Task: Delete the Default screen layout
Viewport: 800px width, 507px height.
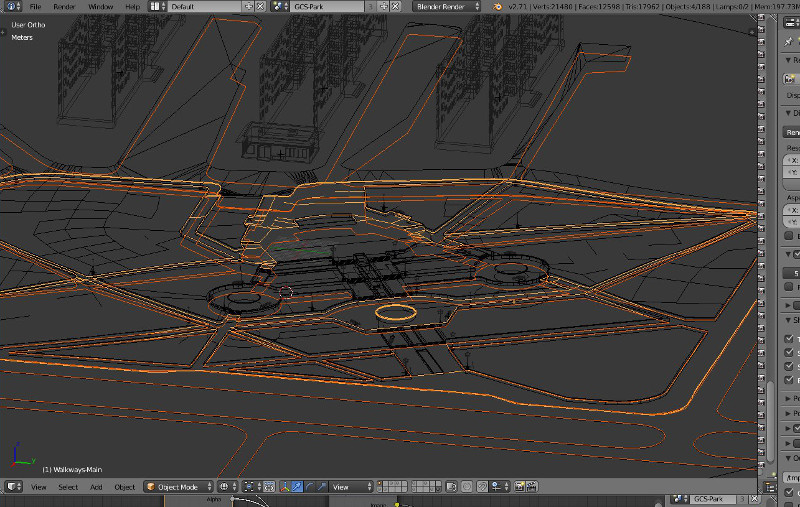Action: (x=260, y=7)
